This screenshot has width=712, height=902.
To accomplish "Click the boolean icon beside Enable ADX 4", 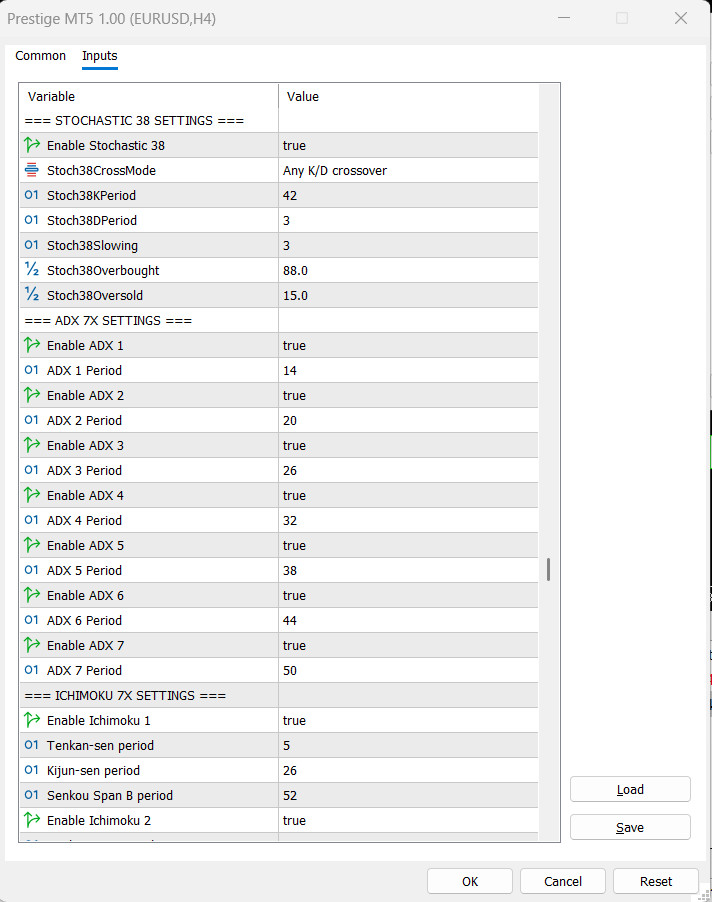I will click(x=32, y=495).
